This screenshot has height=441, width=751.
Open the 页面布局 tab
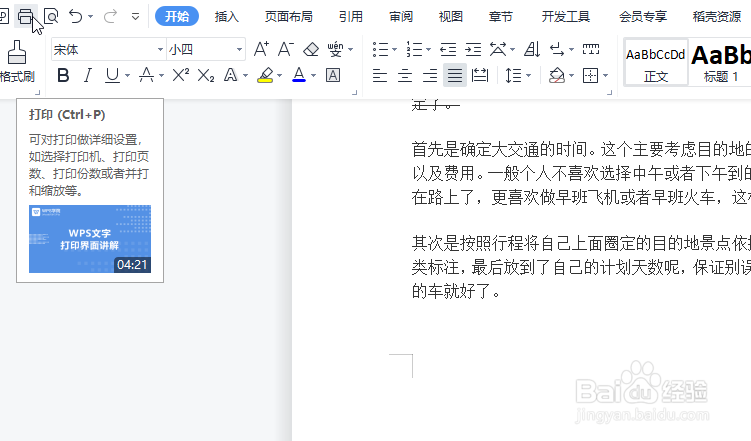point(289,17)
